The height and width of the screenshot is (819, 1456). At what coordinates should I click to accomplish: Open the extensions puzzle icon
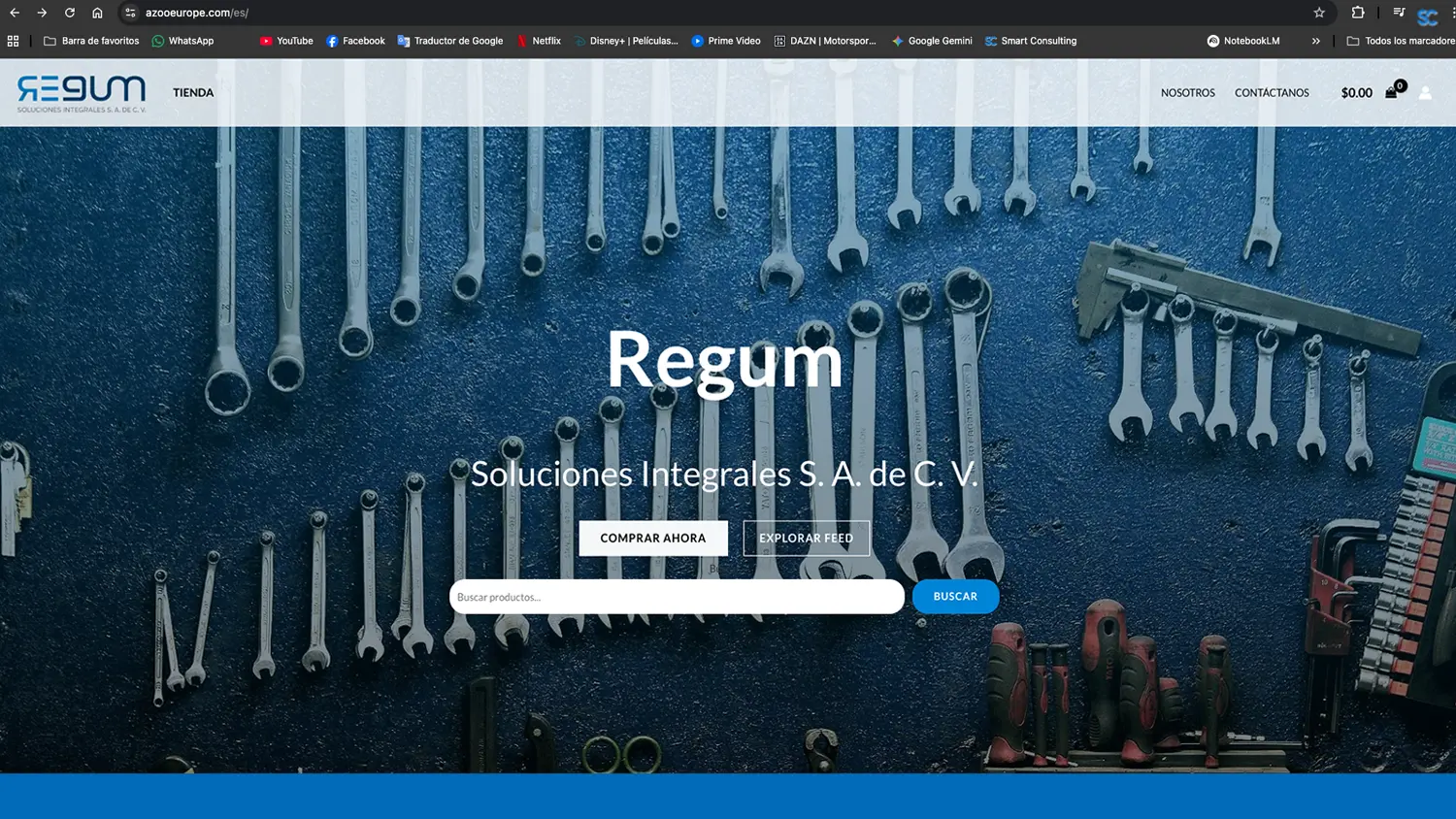(1358, 13)
